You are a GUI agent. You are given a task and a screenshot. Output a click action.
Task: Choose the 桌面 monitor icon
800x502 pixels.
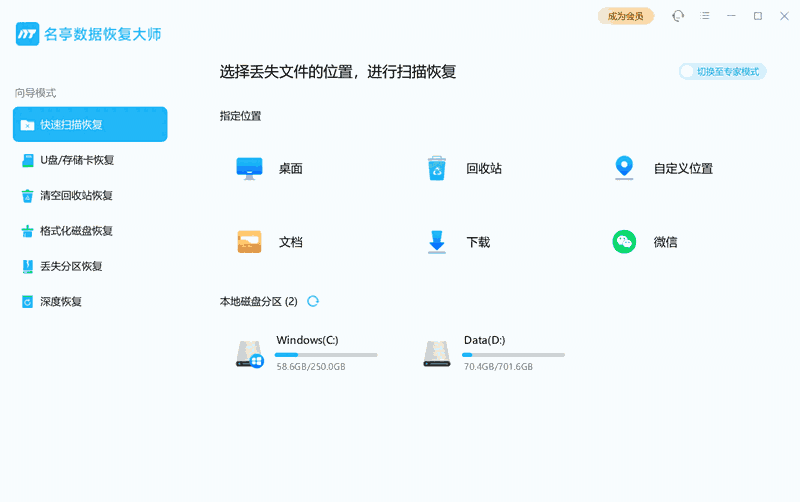point(249,168)
